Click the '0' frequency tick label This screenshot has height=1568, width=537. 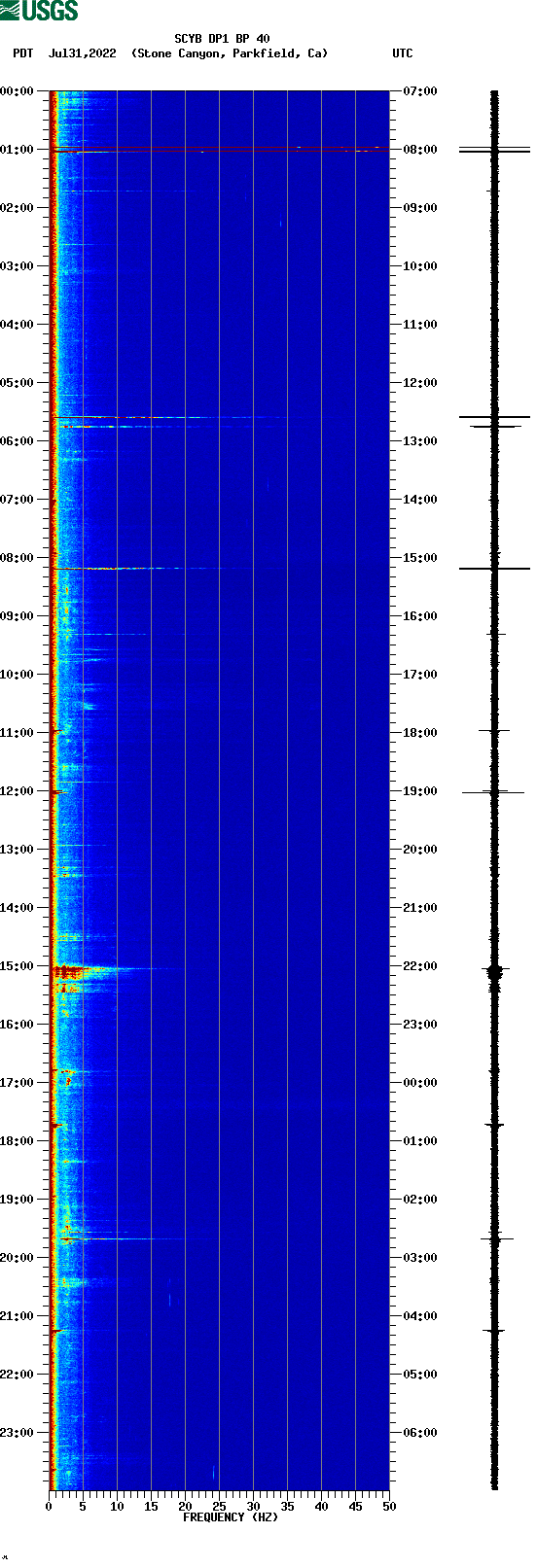click(x=49, y=1508)
